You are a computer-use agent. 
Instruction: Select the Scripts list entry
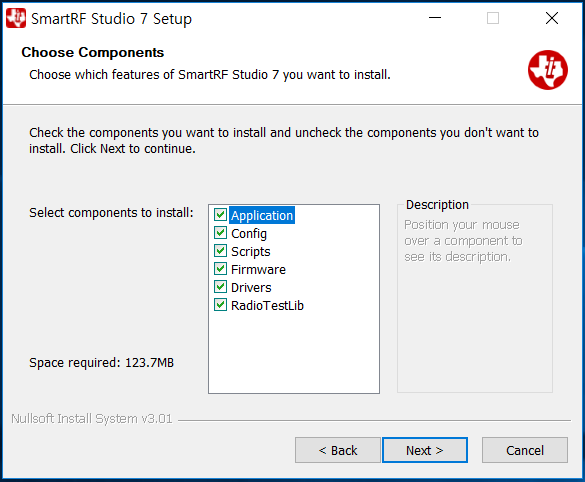click(x=251, y=251)
